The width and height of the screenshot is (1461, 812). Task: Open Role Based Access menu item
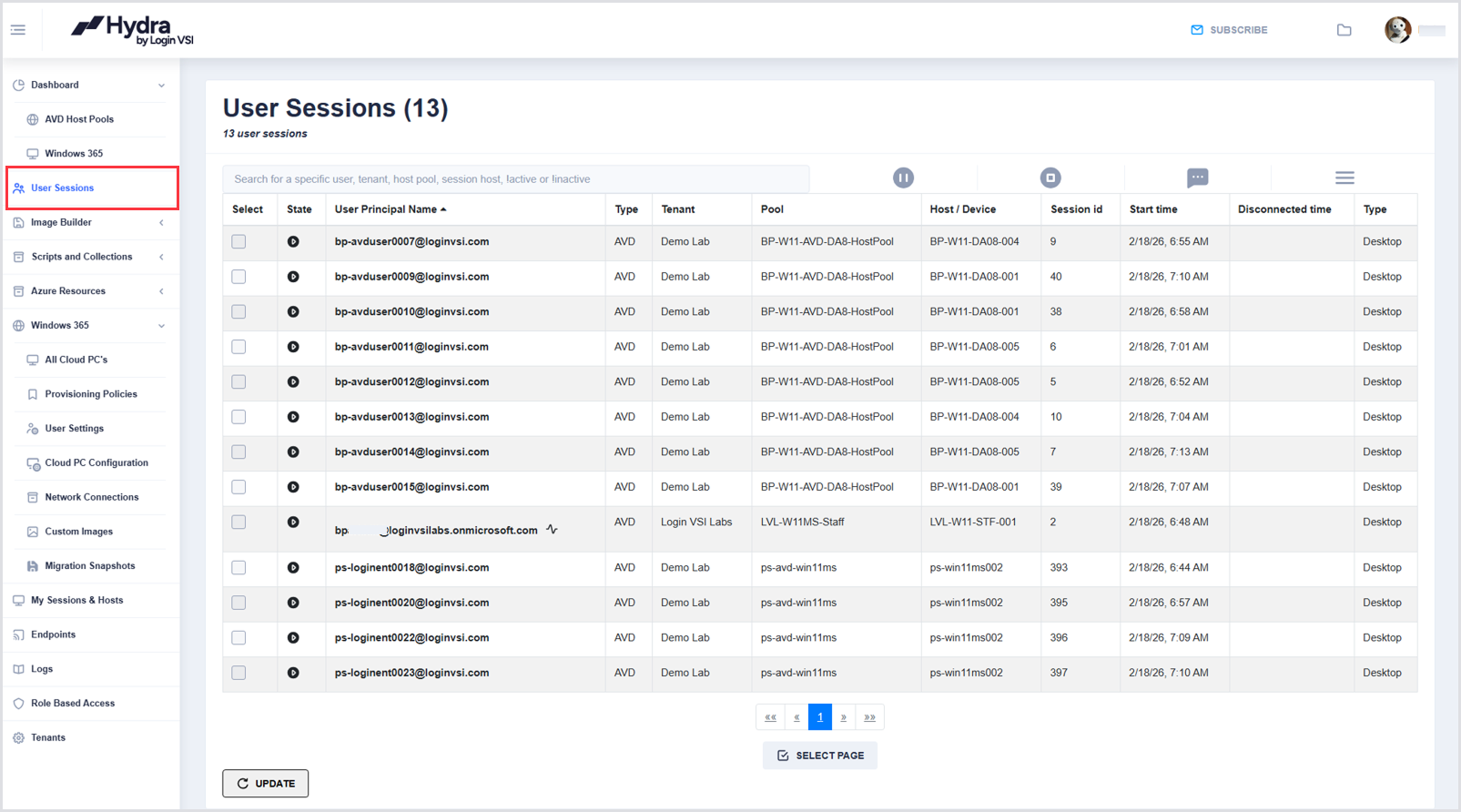point(73,704)
